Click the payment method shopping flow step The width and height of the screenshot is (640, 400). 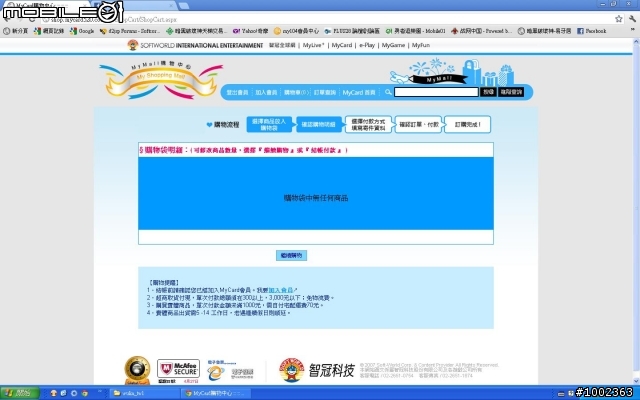click(368, 124)
